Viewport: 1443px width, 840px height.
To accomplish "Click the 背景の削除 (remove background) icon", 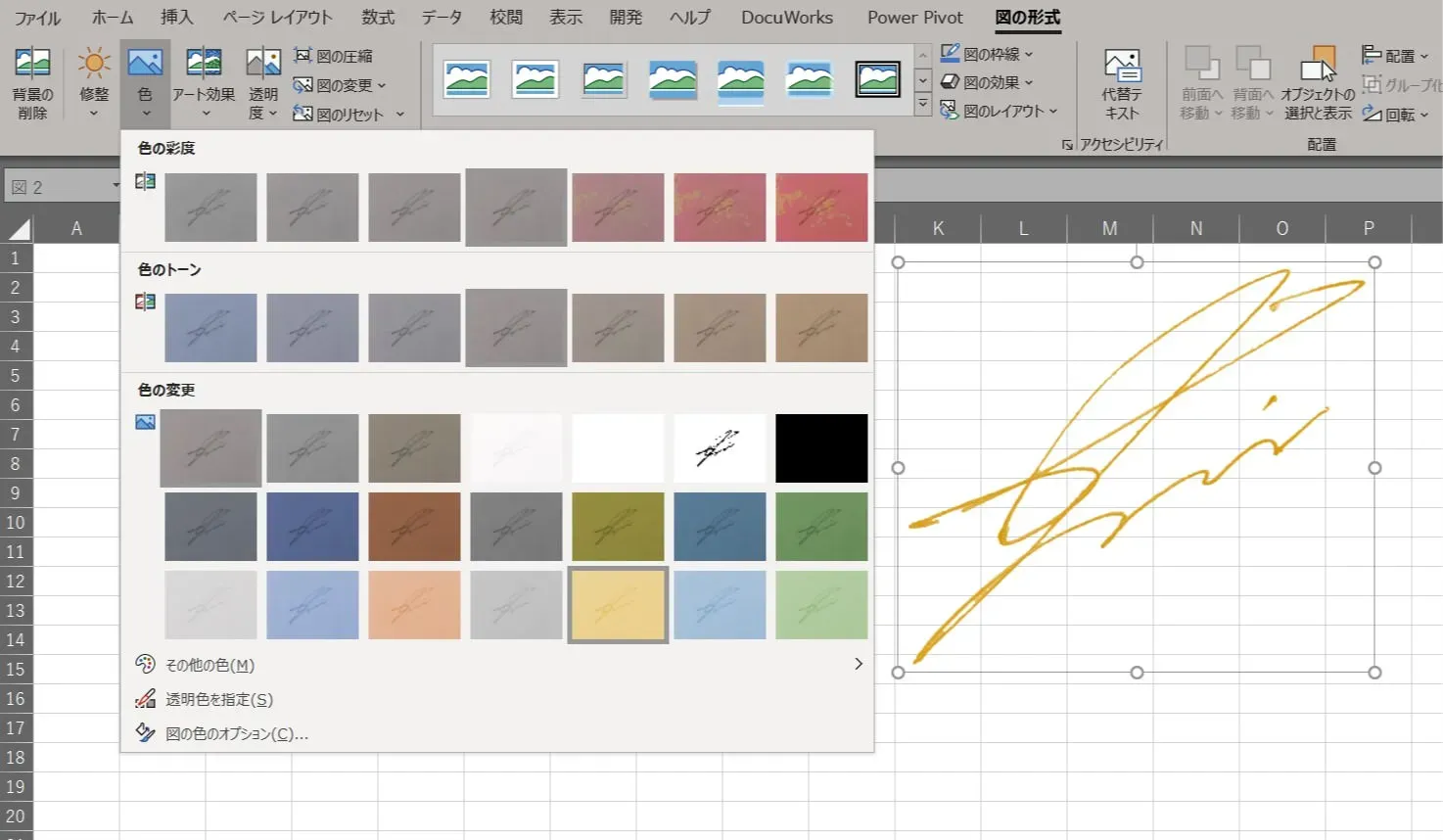I will (32, 65).
